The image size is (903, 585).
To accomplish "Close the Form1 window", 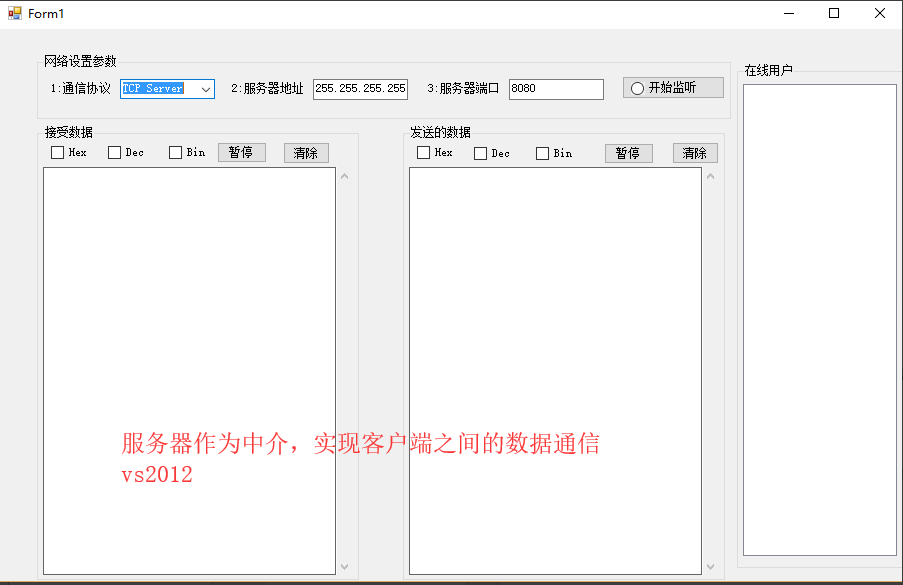I will (x=880, y=13).
